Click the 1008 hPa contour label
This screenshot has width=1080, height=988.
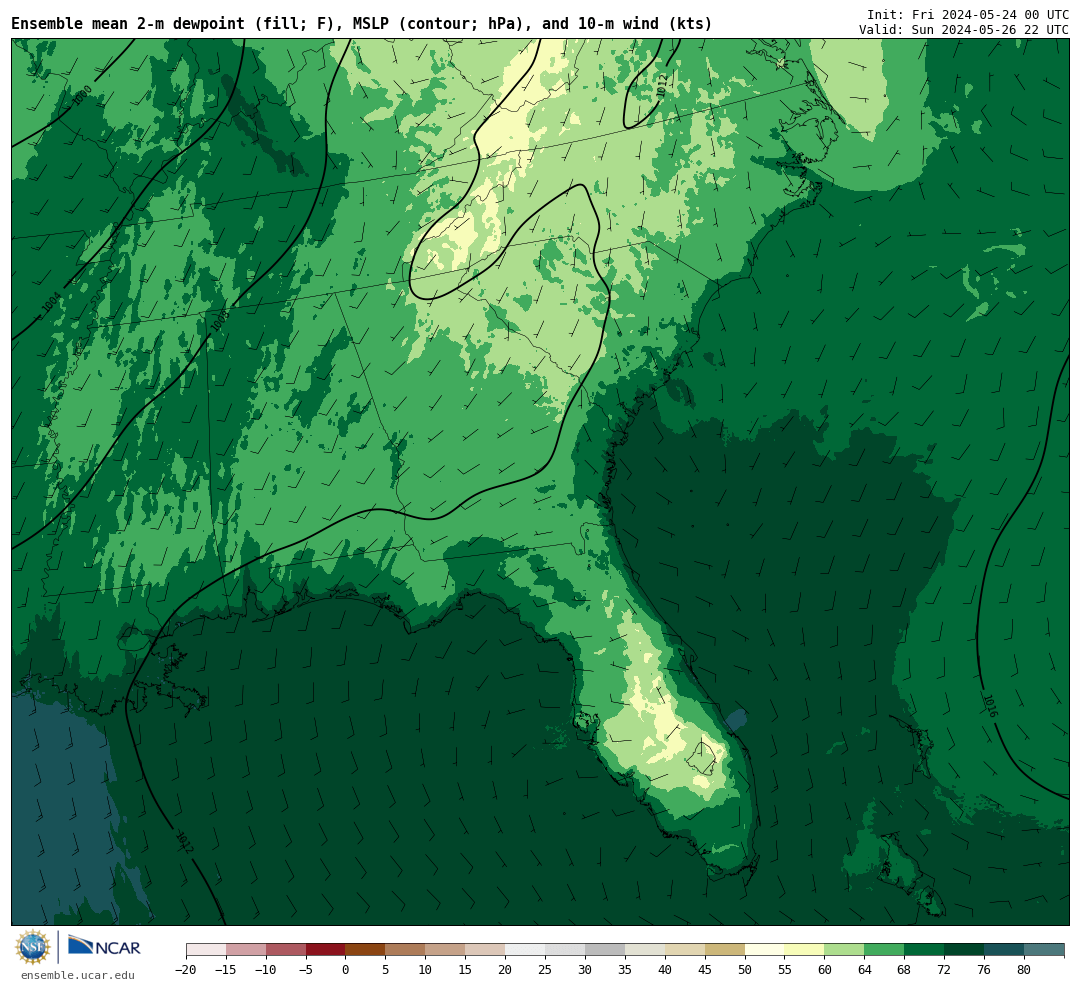[x=220, y=321]
